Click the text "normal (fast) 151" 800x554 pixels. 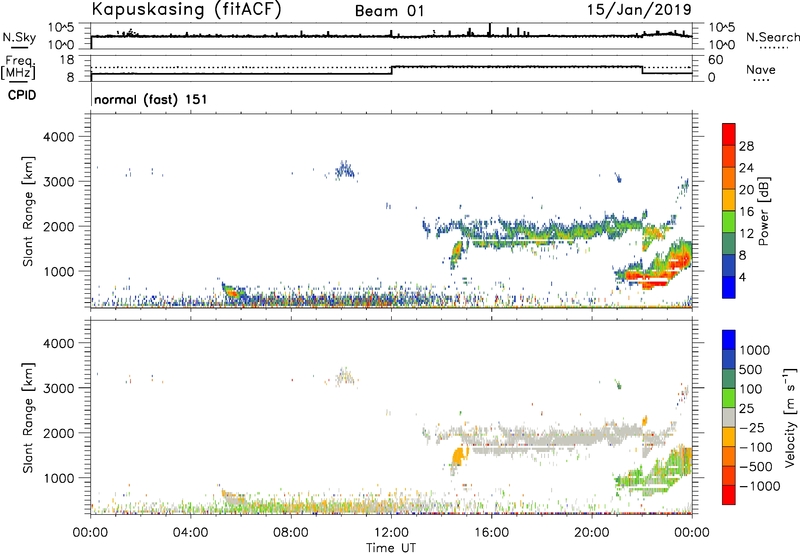pyautogui.click(x=151, y=99)
